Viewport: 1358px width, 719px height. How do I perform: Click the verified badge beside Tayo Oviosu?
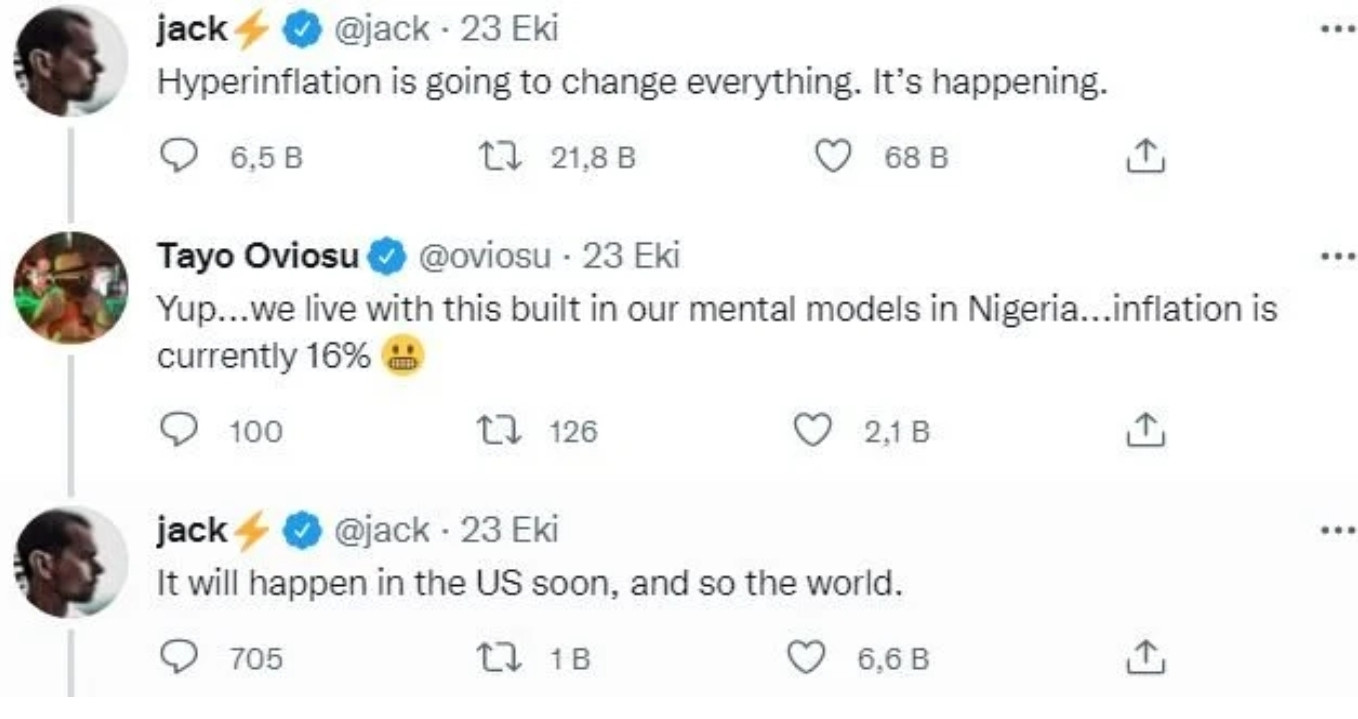(386, 257)
